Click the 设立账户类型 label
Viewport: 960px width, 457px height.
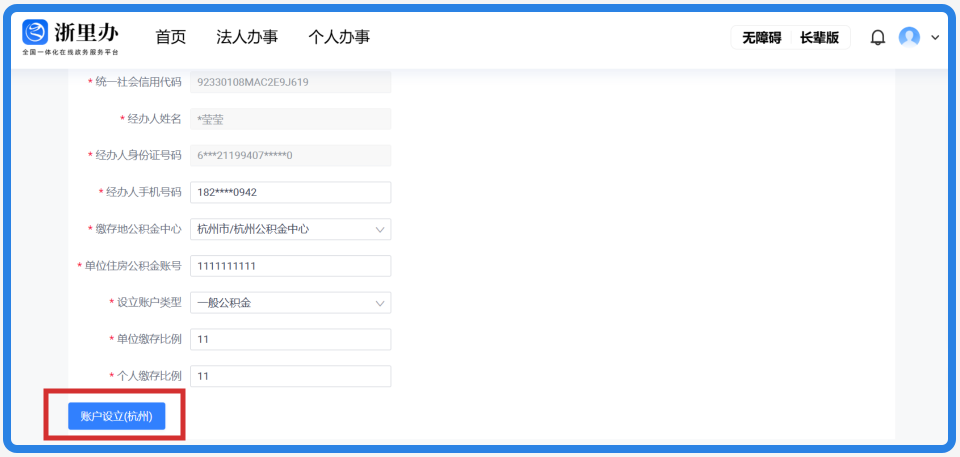click(x=149, y=302)
